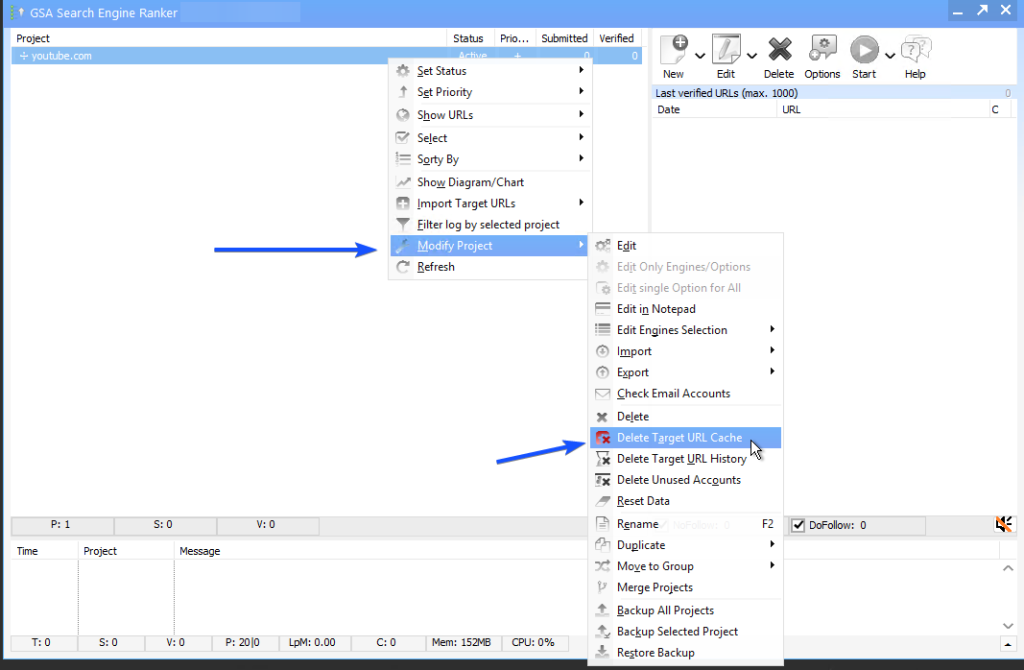Screen dimensions: 1024x670
Task: Click the Start play icon
Action: point(862,49)
